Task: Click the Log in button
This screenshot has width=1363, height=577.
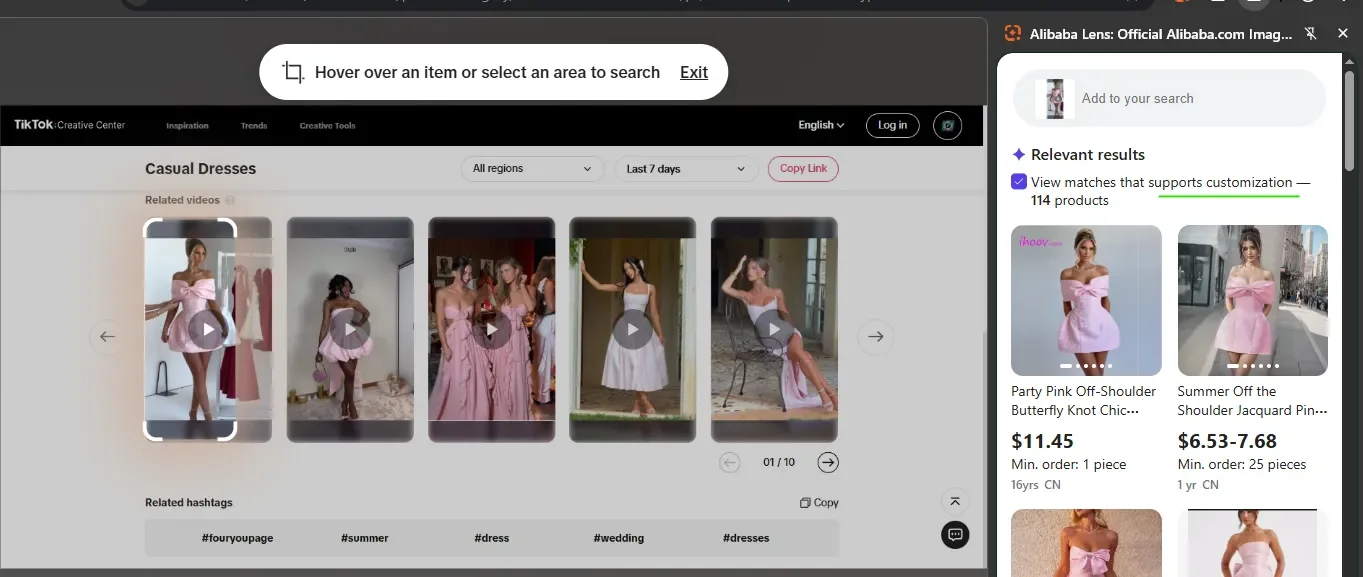Action: pos(891,125)
